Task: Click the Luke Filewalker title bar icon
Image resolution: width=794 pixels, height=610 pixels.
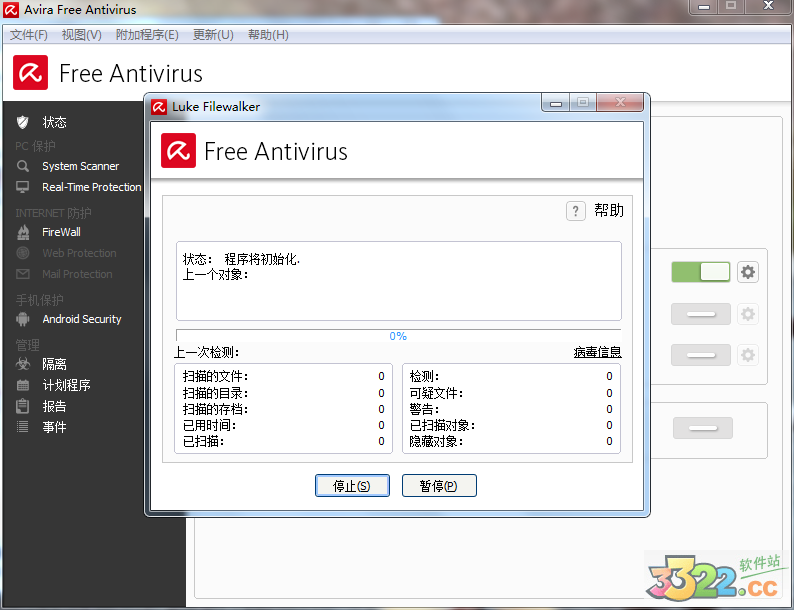Action: point(158,107)
